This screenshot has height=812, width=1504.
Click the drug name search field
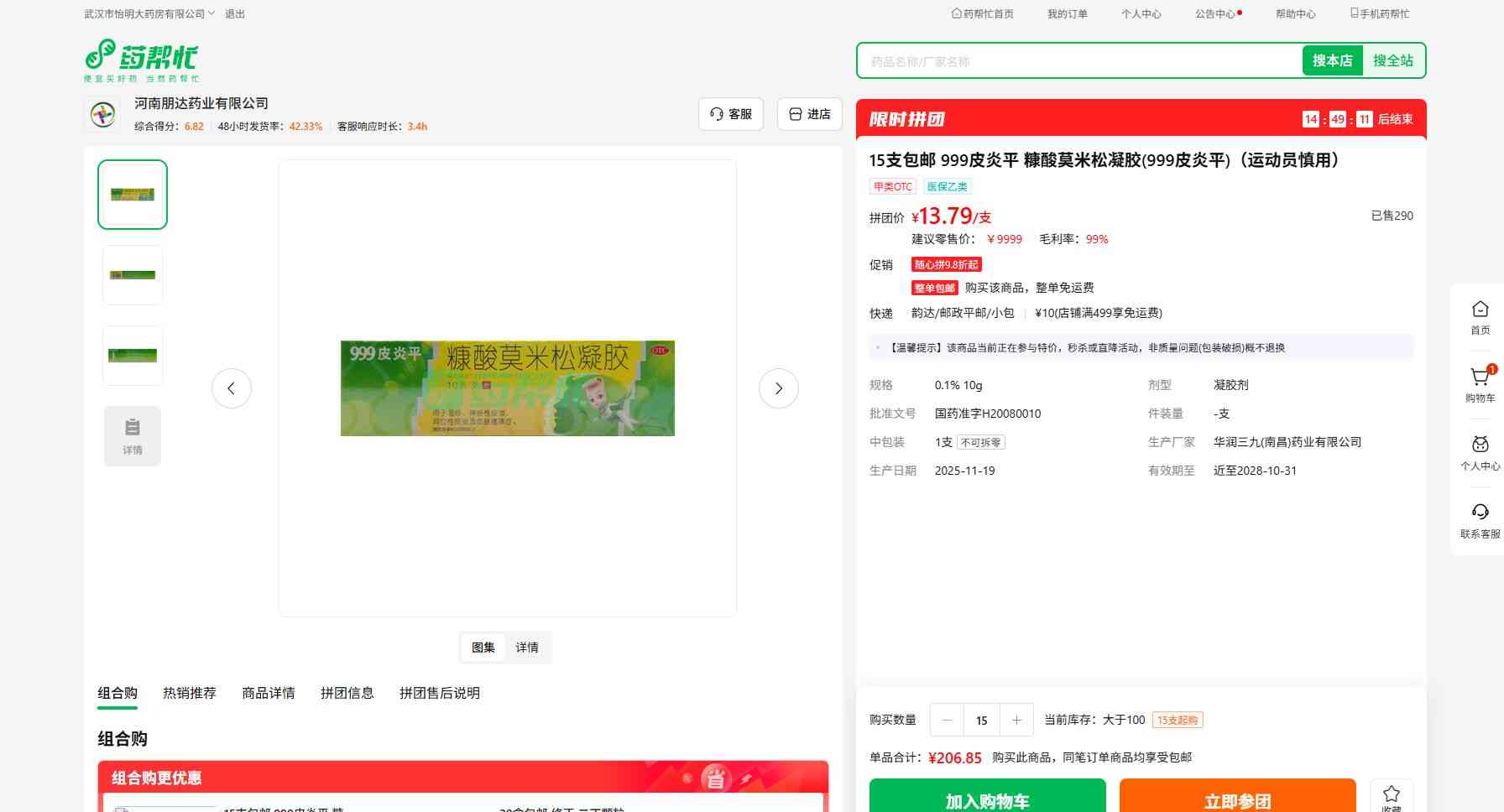point(1078,61)
